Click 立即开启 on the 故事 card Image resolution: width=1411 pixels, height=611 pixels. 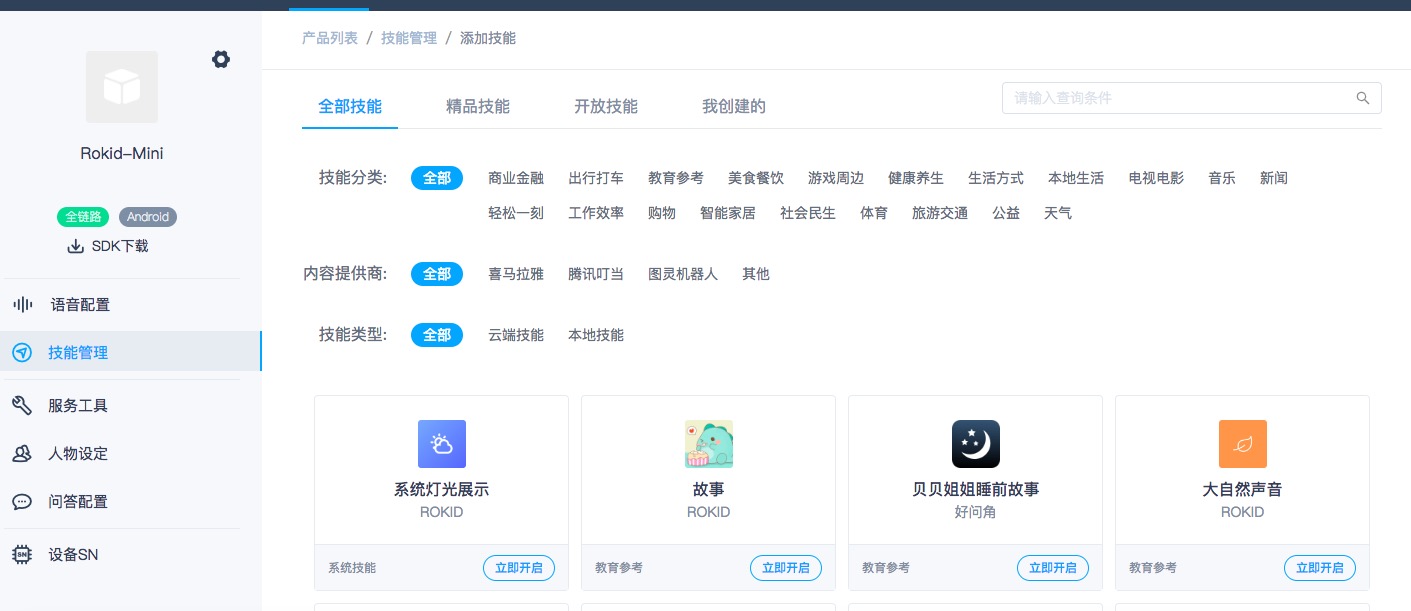point(786,568)
